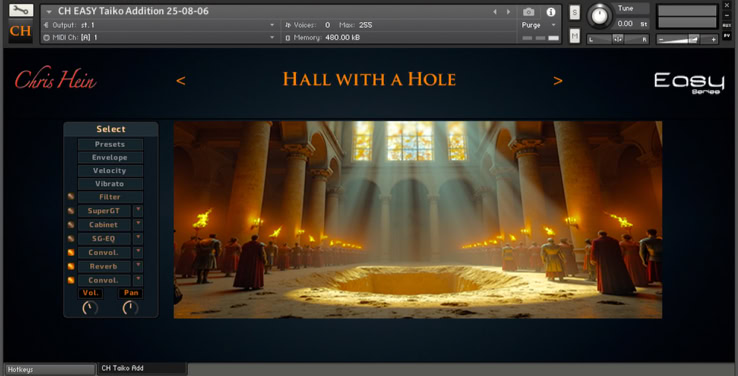
Task: Go to next preset with orange > arrow
Action: click(558, 81)
